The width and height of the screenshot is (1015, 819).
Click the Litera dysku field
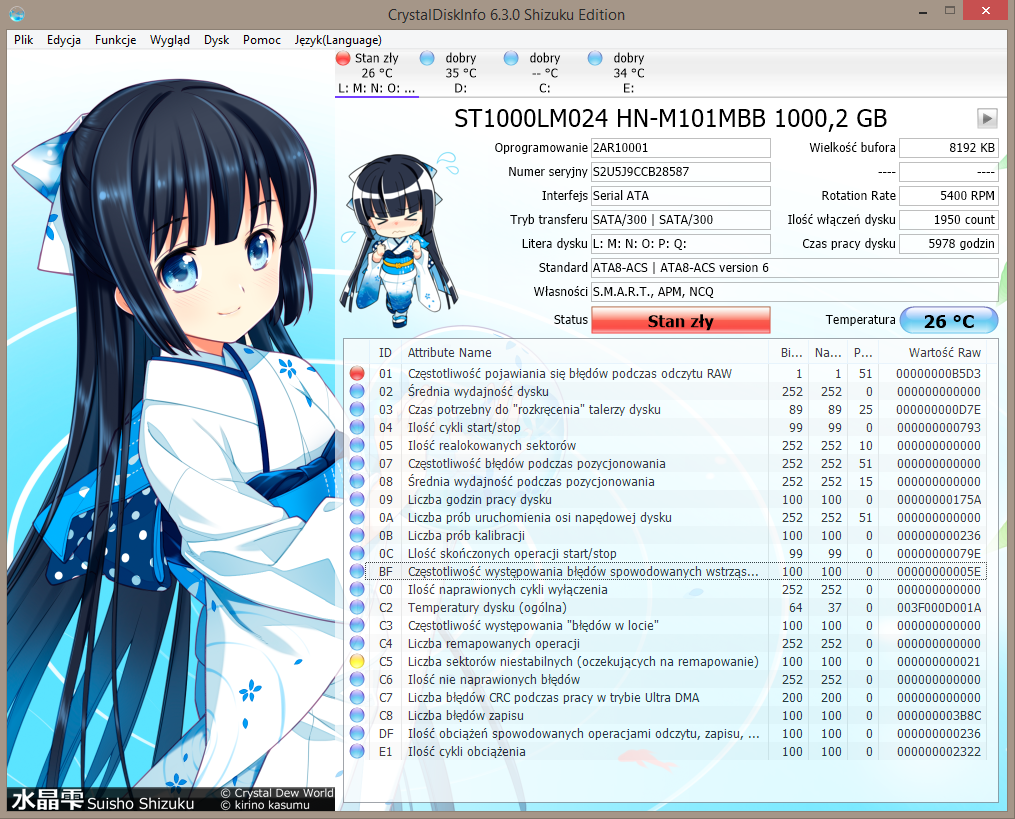point(680,243)
